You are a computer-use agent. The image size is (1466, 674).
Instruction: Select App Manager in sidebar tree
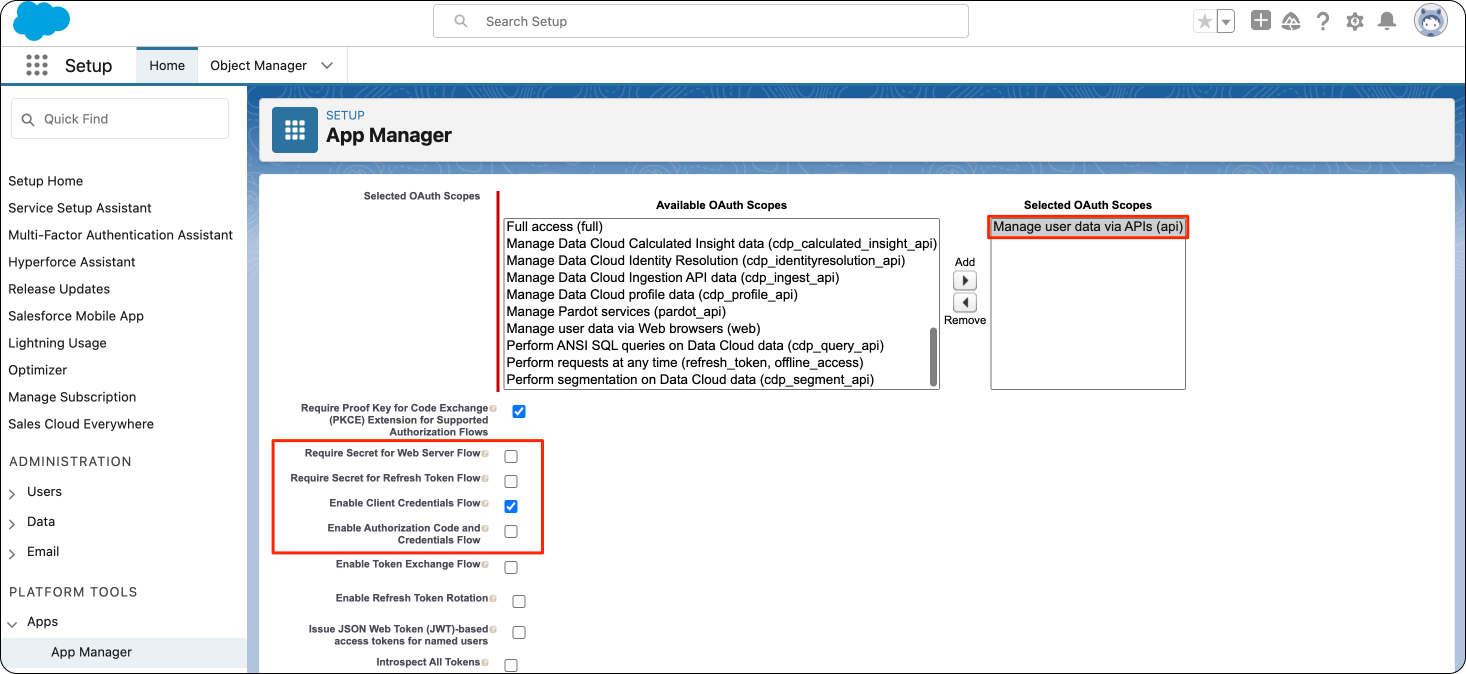click(91, 652)
